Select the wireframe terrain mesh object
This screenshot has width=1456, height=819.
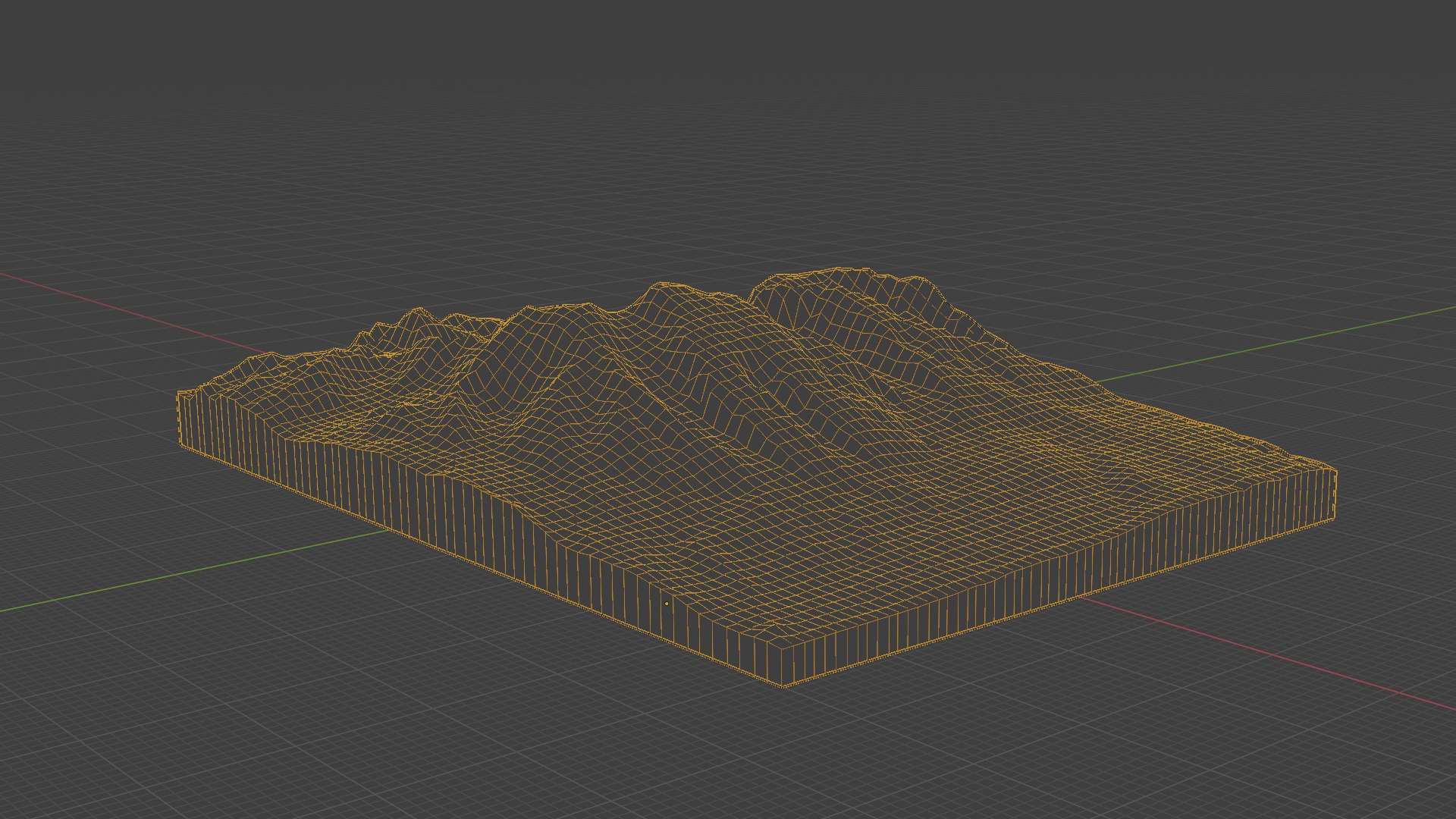(758, 478)
